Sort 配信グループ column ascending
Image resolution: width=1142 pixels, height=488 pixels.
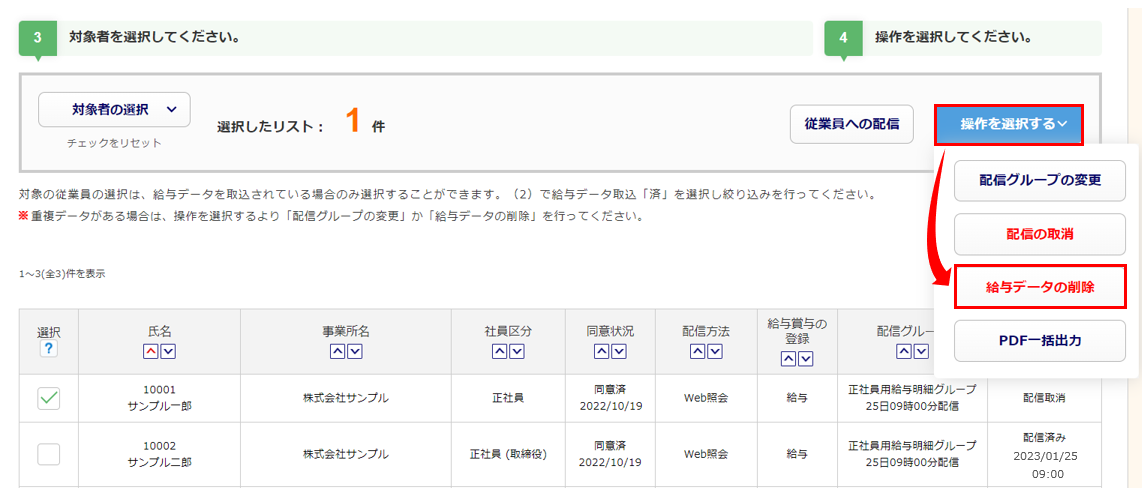[x=903, y=352]
